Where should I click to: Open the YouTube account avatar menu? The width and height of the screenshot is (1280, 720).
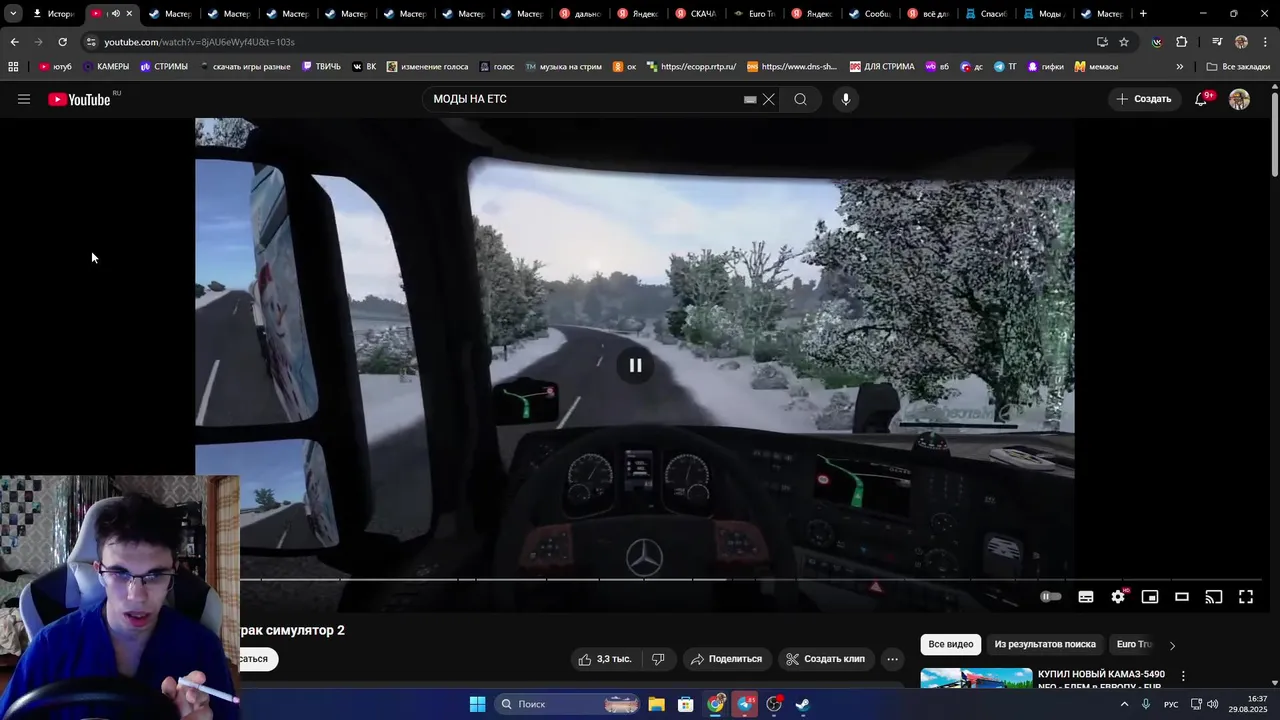pos(1239,99)
